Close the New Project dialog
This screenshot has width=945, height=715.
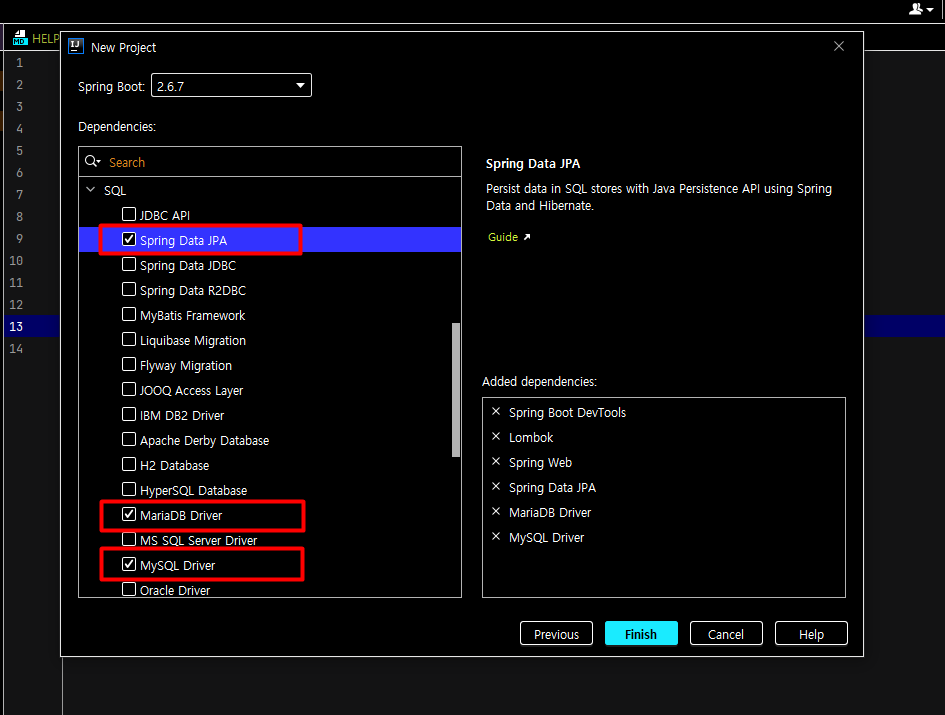838,46
